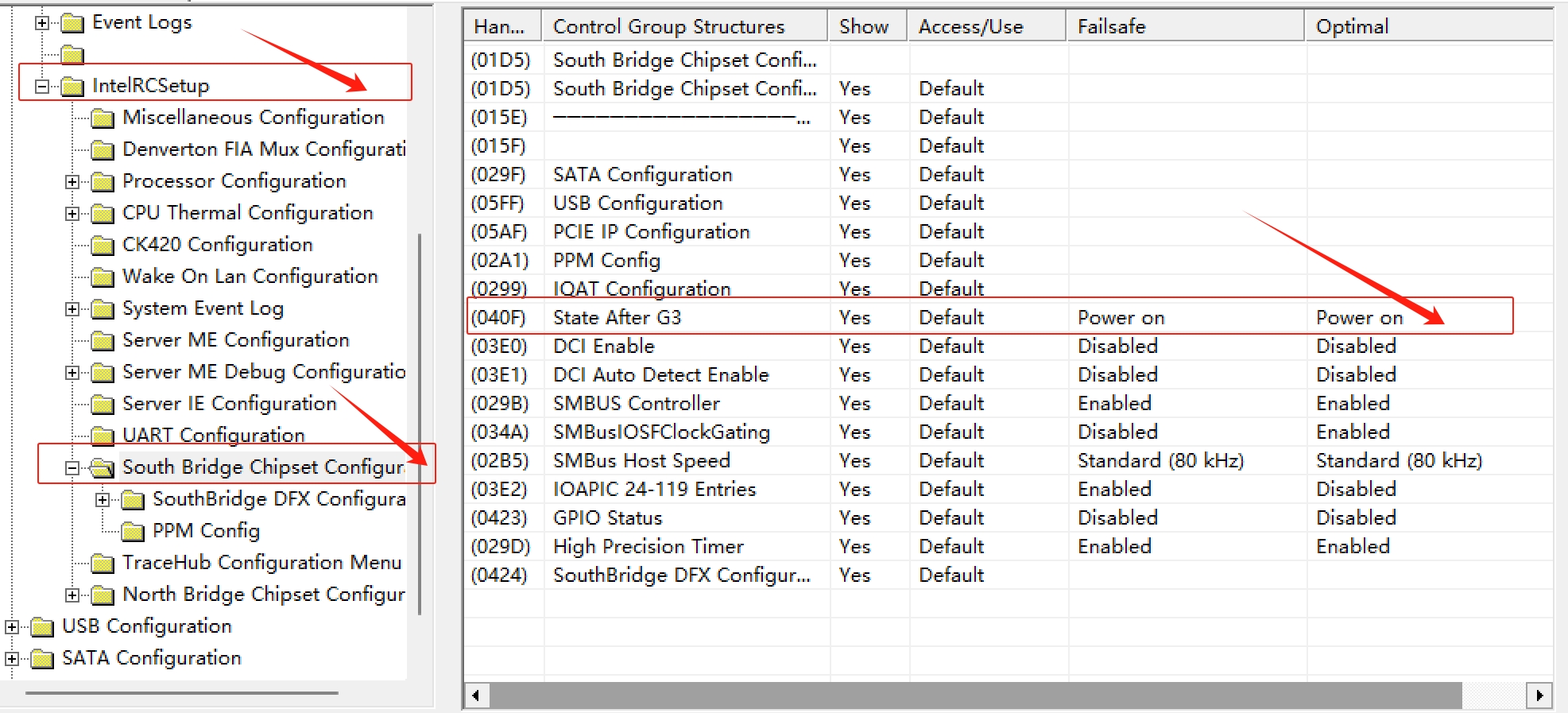Collapse the South Bridge Chipset Configuration node
This screenshot has width=1568, height=713.
coord(72,468)
